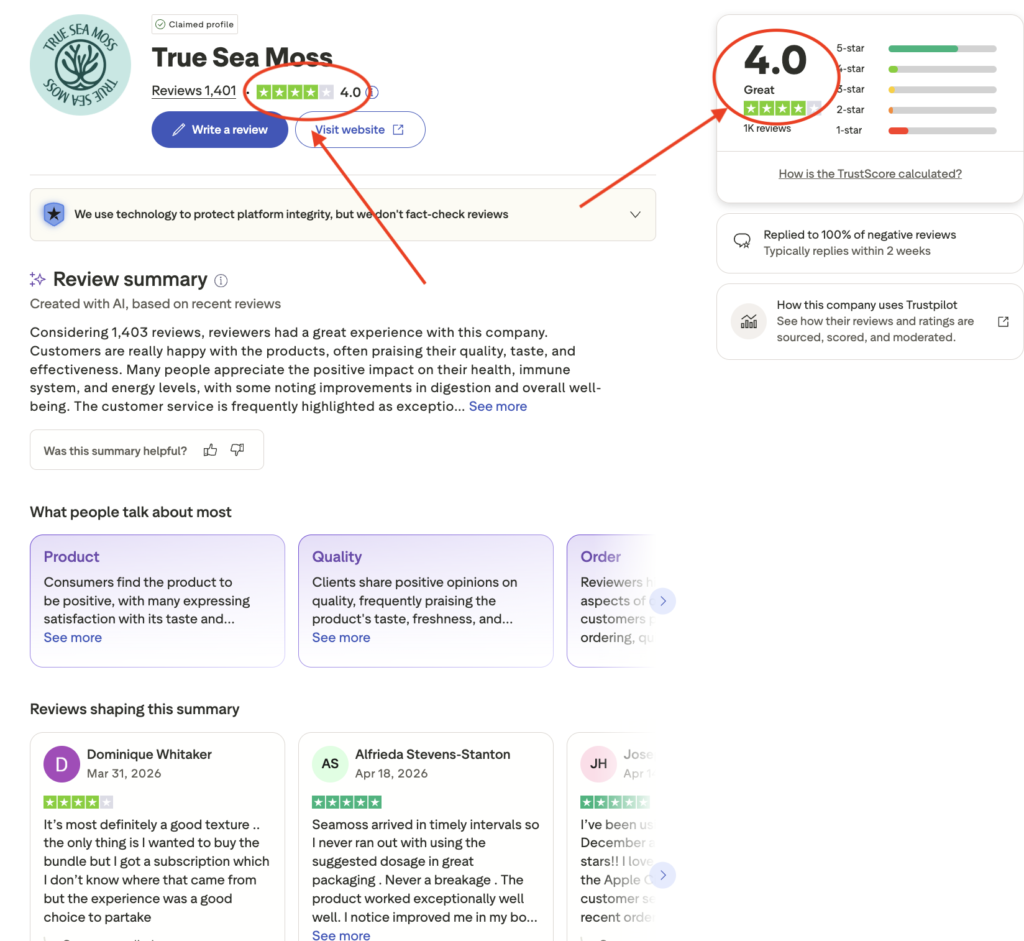Click Dominique Whitaker's avatar

click(x=61, y=764)
